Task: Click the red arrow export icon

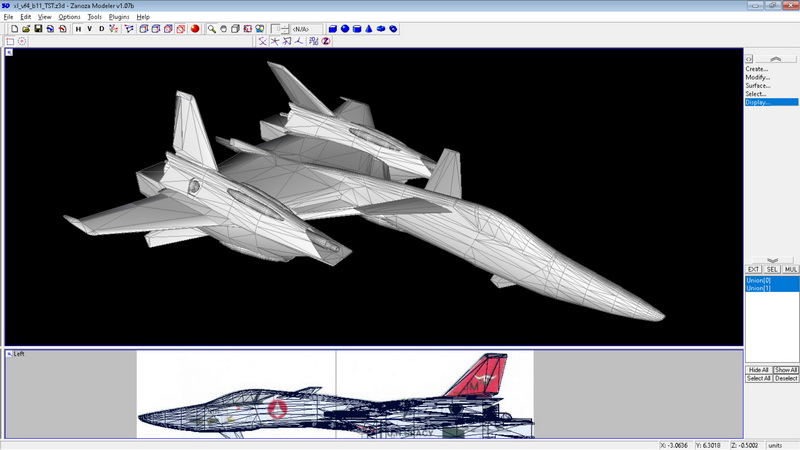Action: [62, 29]
